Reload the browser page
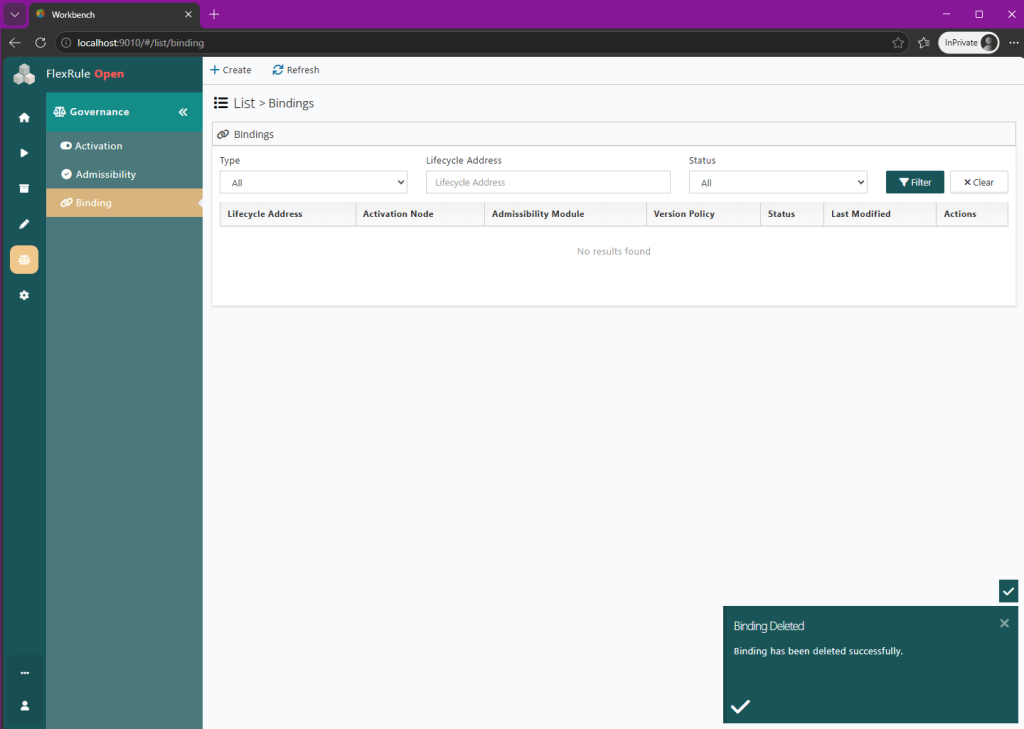1024x729 pixels. pos(40,42)
